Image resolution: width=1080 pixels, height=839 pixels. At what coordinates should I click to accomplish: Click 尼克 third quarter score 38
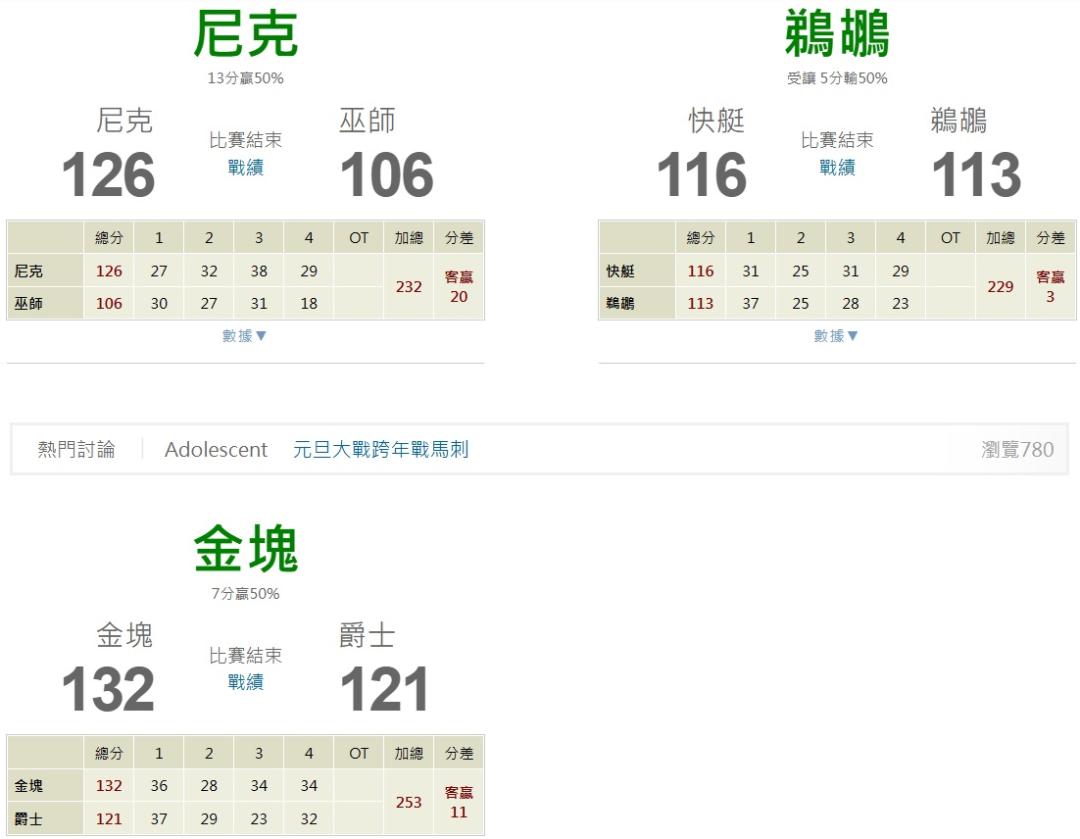(259, 271)
